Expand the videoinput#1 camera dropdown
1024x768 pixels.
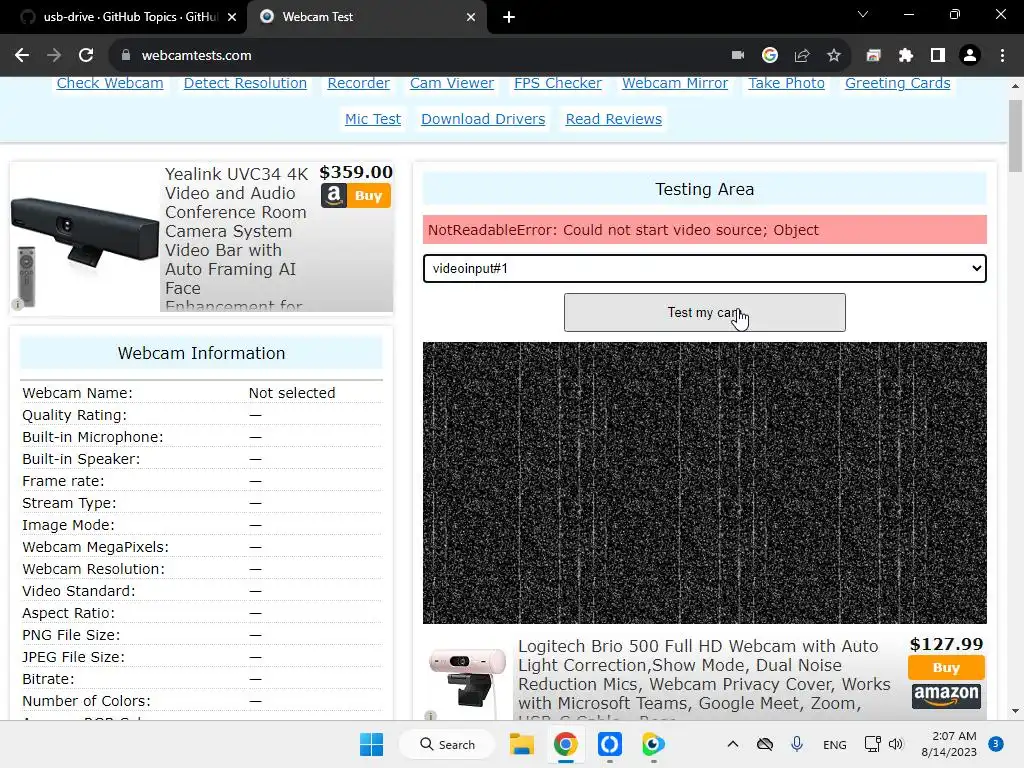coord(704,268)
